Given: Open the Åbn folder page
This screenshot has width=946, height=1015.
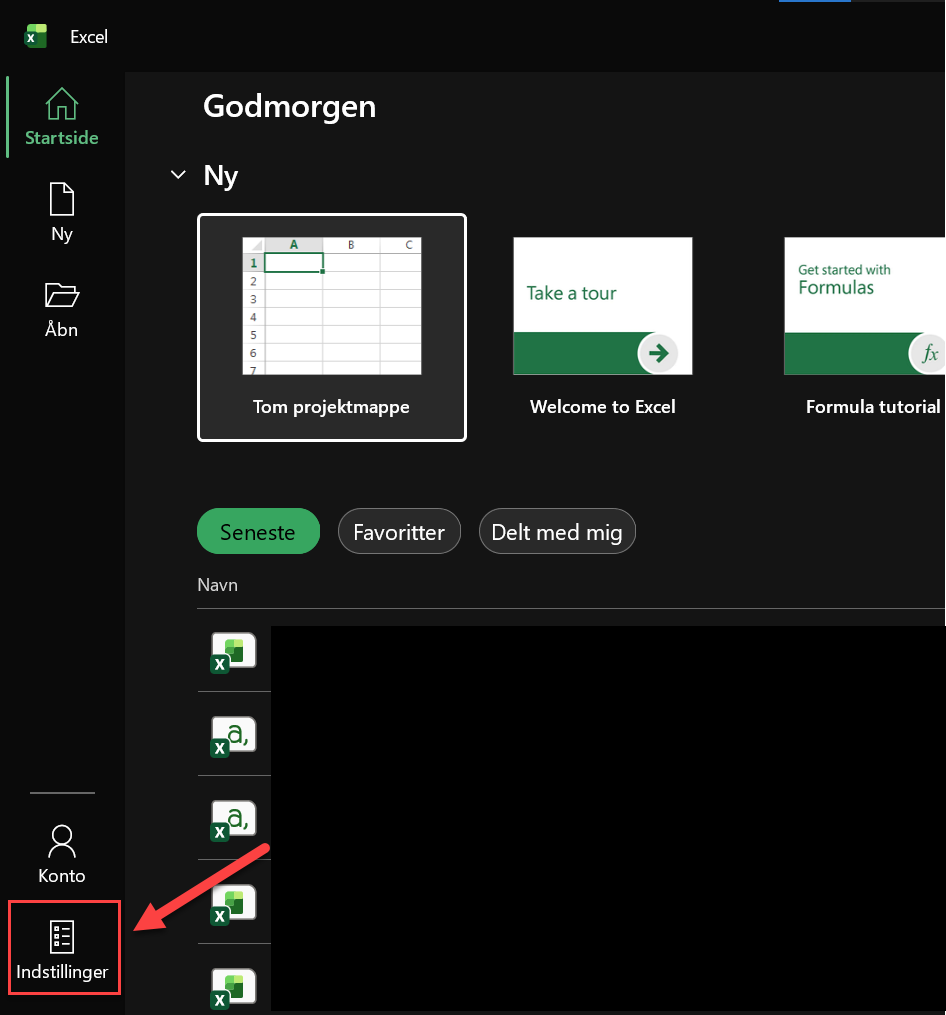Looking at the screenshot, I should 62,310.
